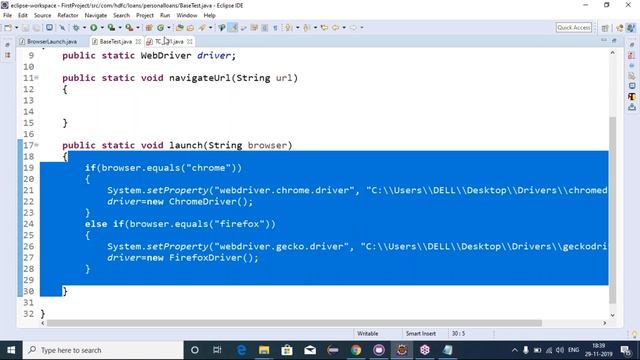Click the Open Type folder icon
640x360 pixels.
point(180,28)
